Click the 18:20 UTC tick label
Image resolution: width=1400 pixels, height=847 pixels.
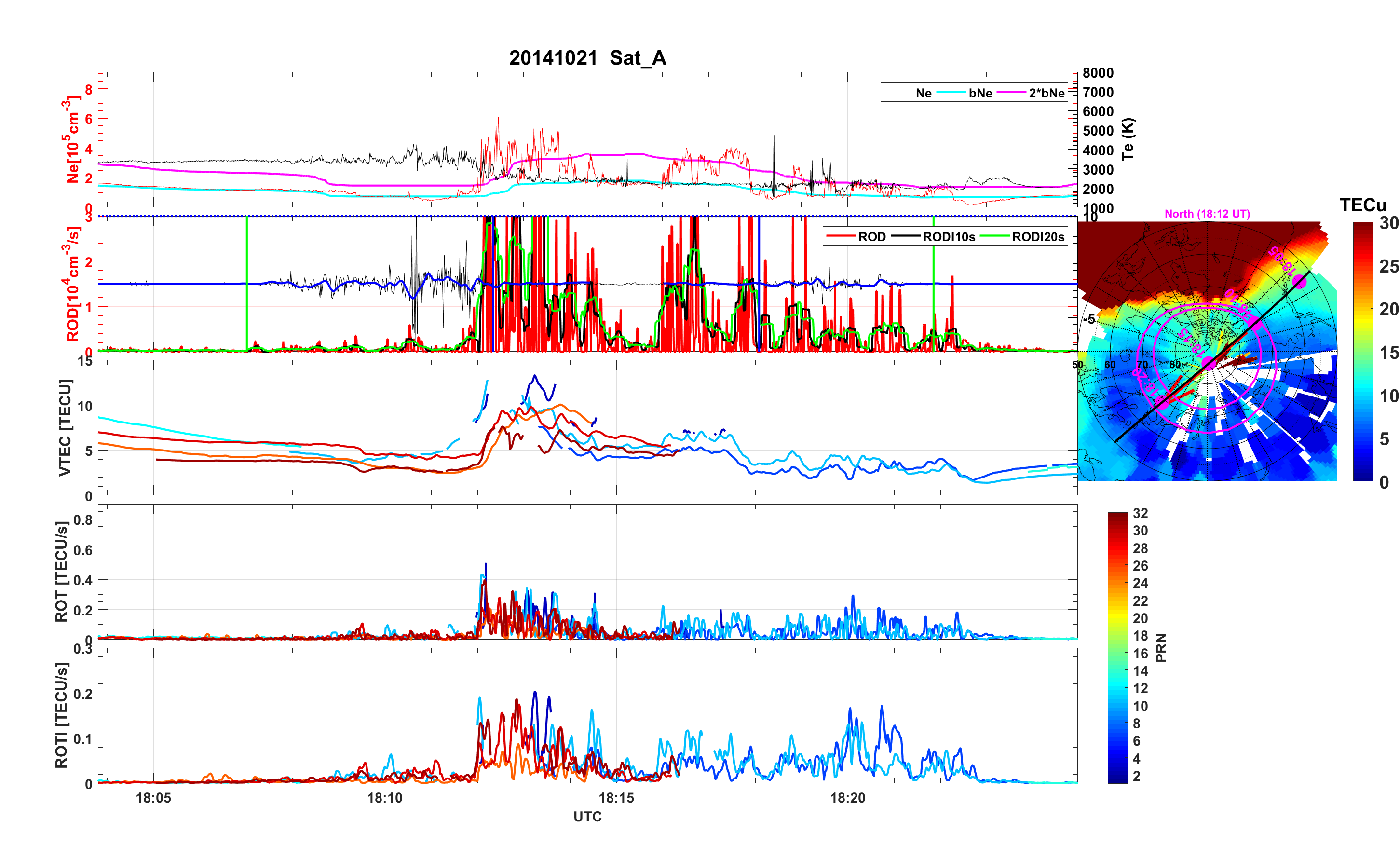coord(848,797)
